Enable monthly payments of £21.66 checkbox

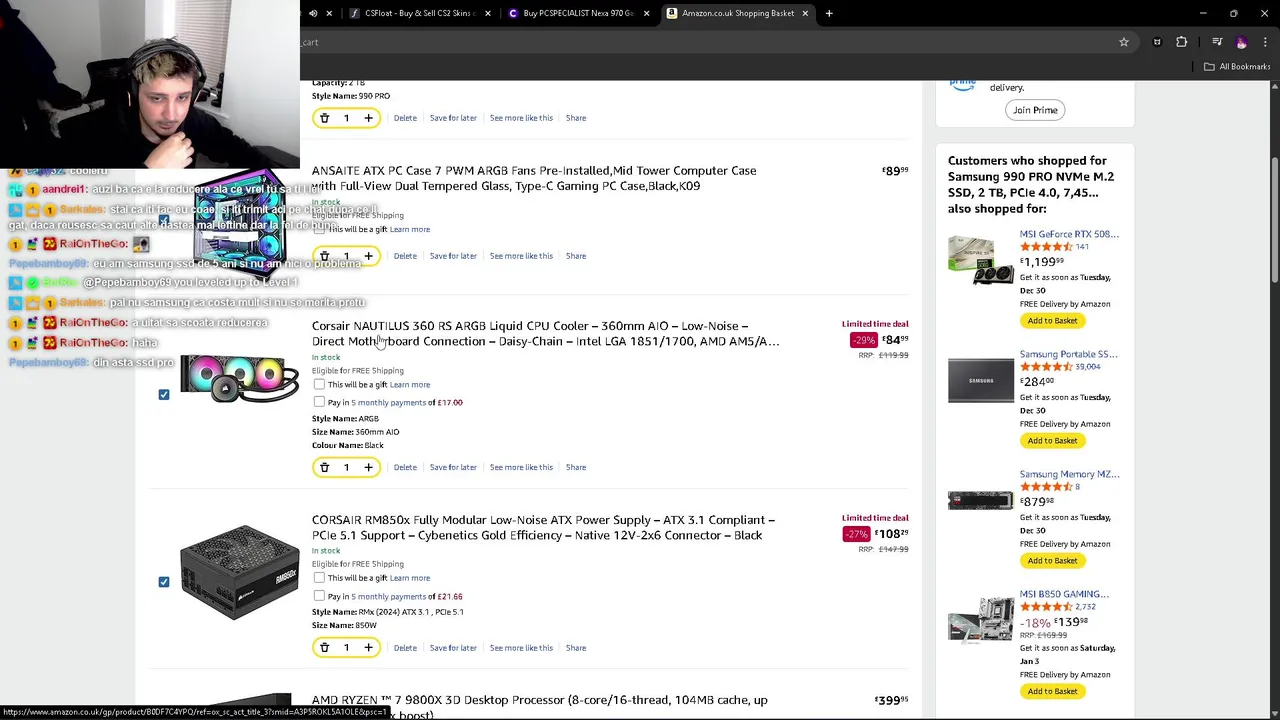pyautogui.click(x=319, y=596)
